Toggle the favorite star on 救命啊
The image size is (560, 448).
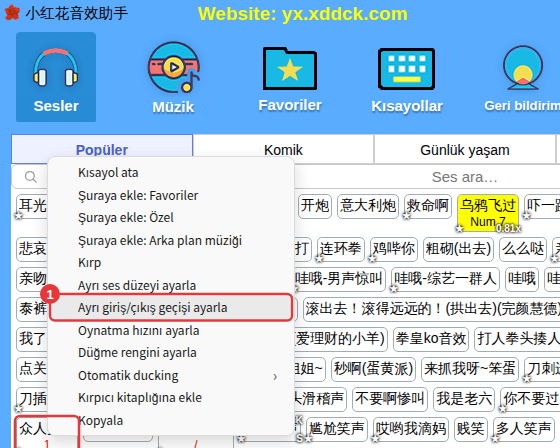[x=406, y=216]
